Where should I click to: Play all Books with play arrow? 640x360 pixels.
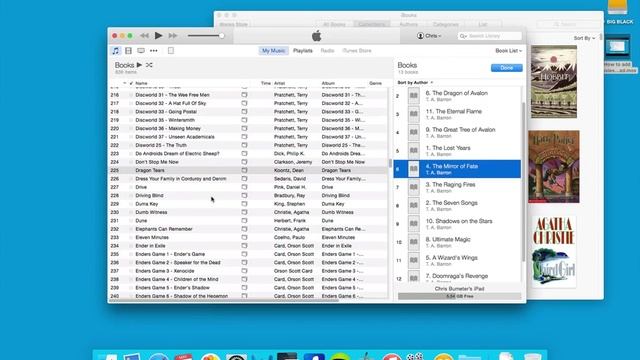139,65
